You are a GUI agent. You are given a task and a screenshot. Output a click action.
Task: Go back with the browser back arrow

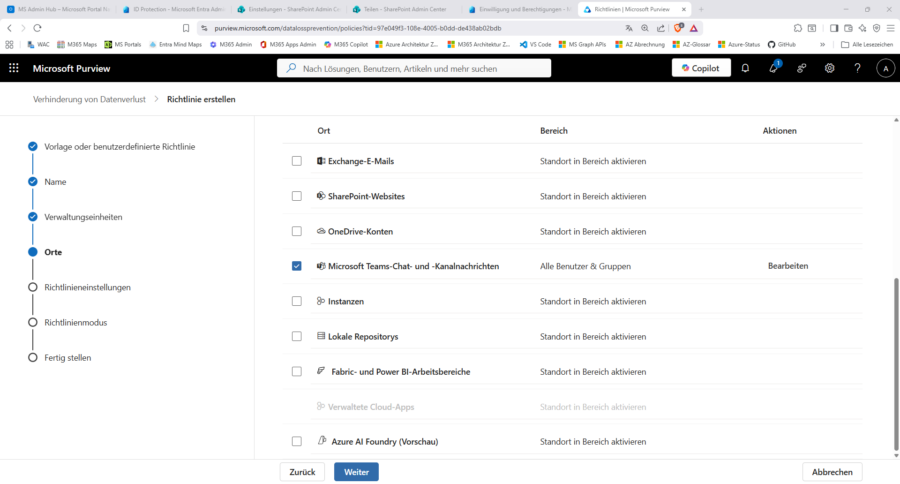click(10, 28)
